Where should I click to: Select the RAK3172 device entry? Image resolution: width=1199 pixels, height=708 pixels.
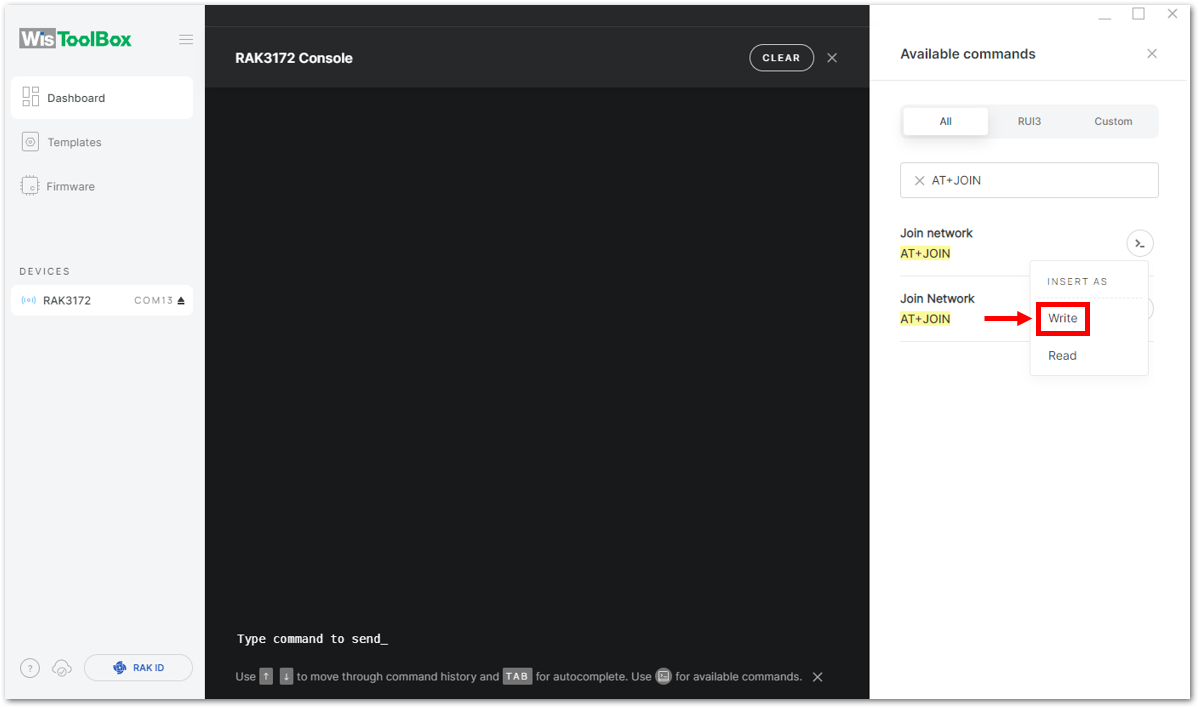(102, 300)
